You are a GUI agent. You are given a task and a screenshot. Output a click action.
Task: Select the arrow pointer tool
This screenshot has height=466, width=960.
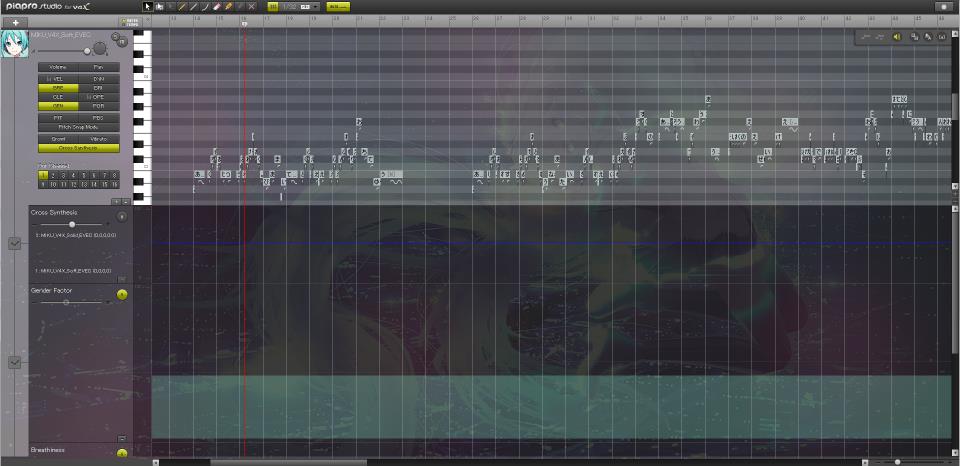tap(148, 6)
